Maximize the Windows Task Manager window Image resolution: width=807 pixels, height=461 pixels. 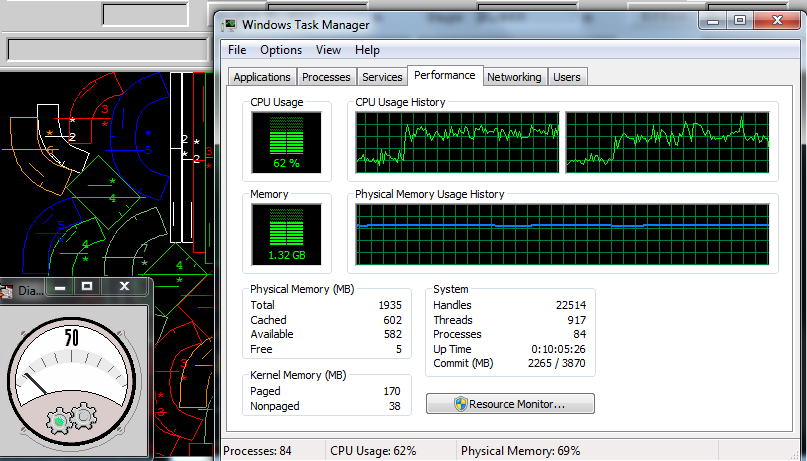pyautogui.click(x=740, y=21)
